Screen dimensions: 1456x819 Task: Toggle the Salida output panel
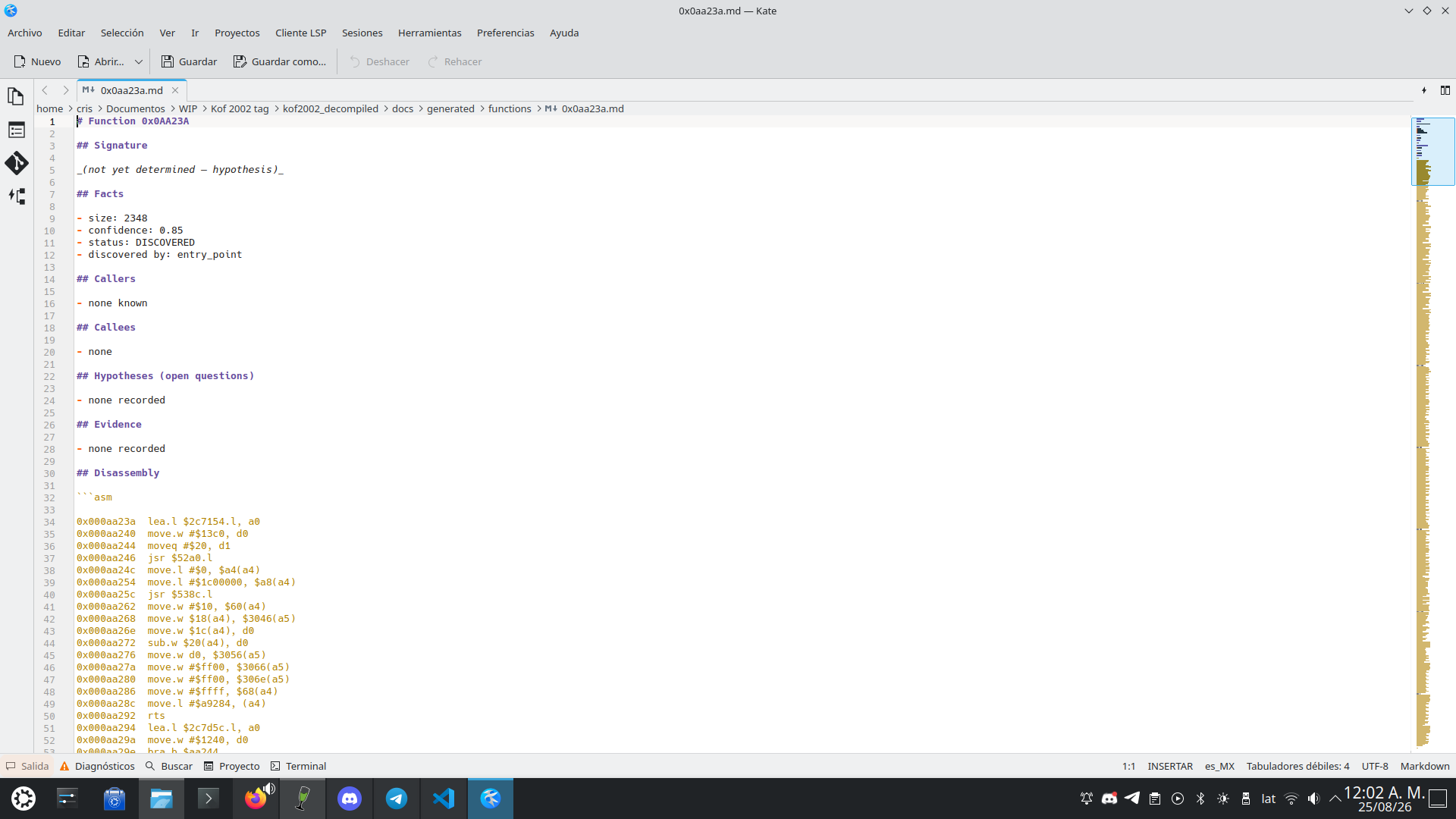27,766
